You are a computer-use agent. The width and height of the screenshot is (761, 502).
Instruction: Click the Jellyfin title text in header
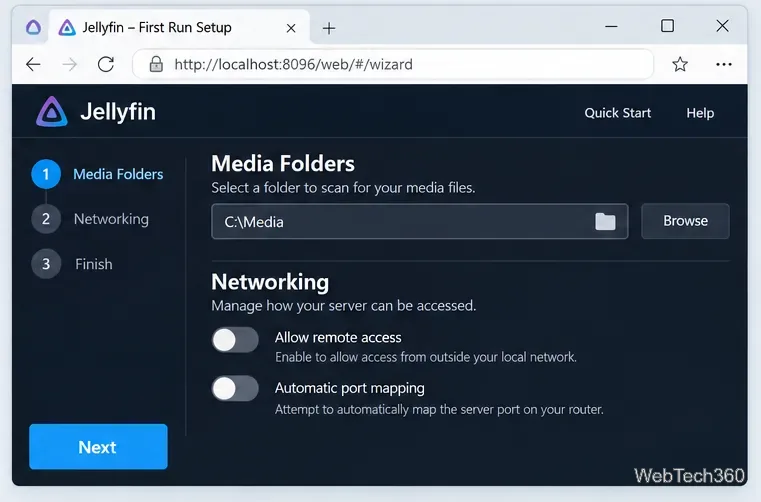118,112
